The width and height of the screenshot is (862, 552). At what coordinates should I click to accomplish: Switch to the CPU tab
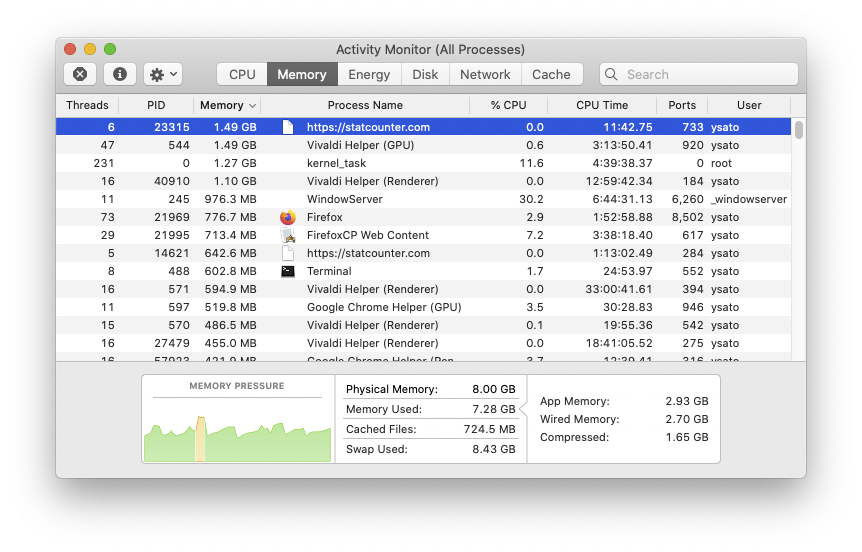coord(242,74)
